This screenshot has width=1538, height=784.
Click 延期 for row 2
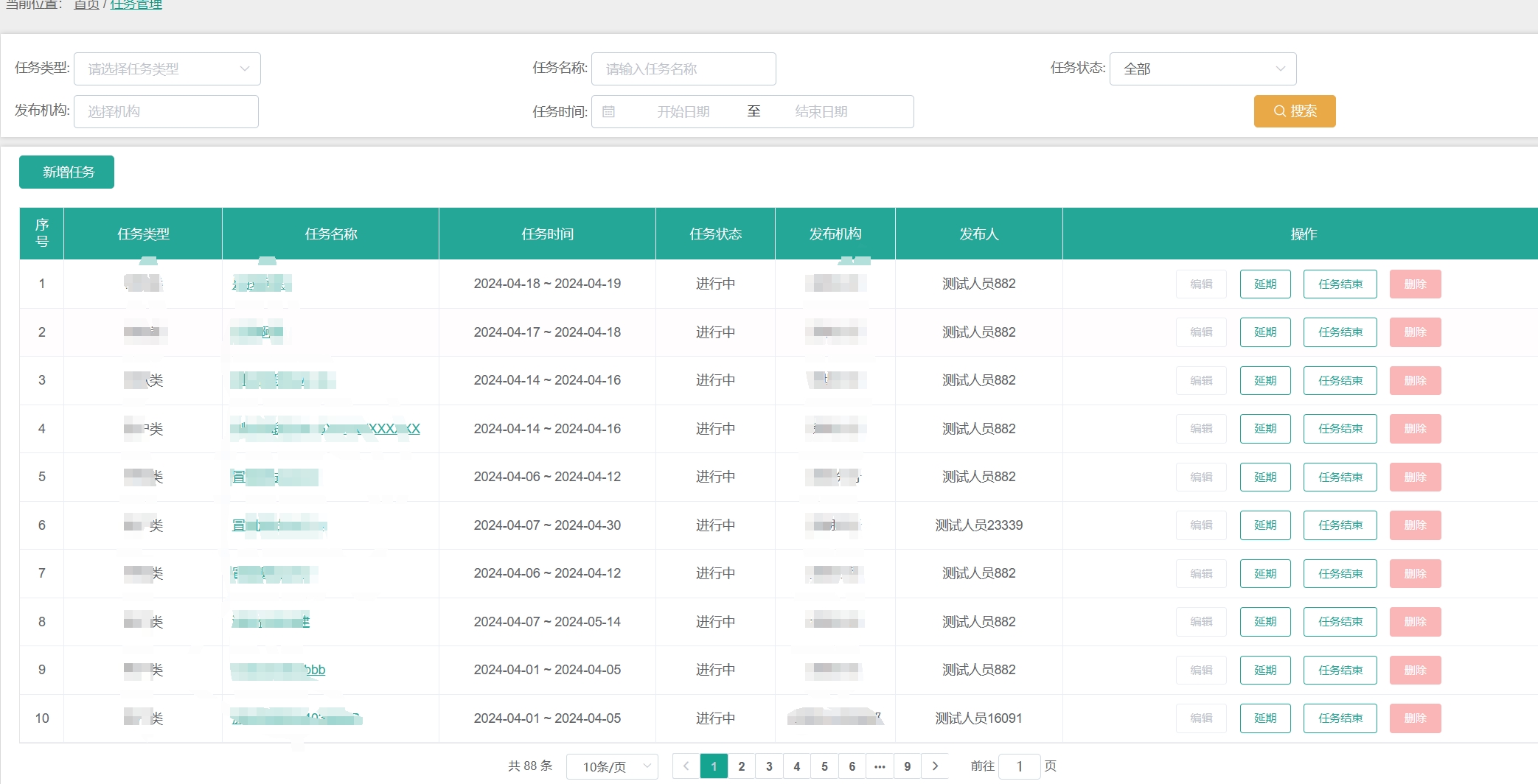coord(1265,332)
